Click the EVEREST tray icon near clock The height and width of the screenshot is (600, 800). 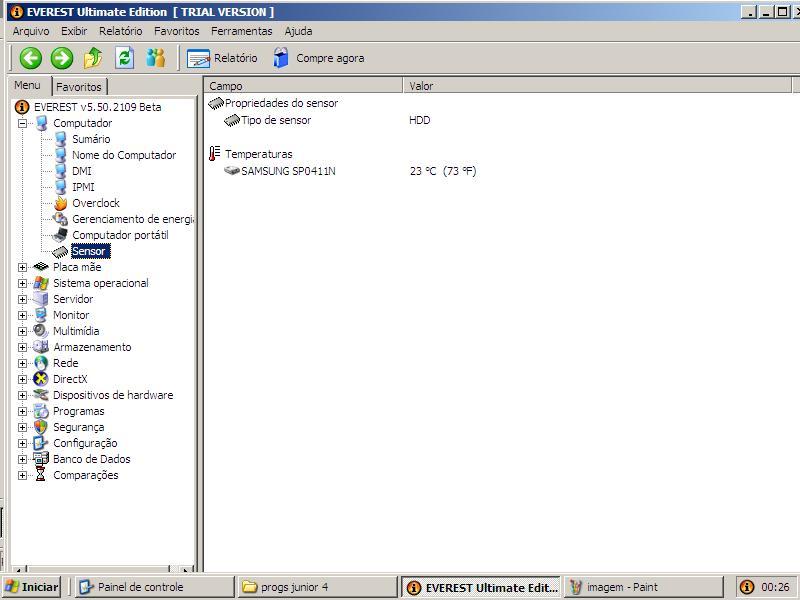[747, 587]
